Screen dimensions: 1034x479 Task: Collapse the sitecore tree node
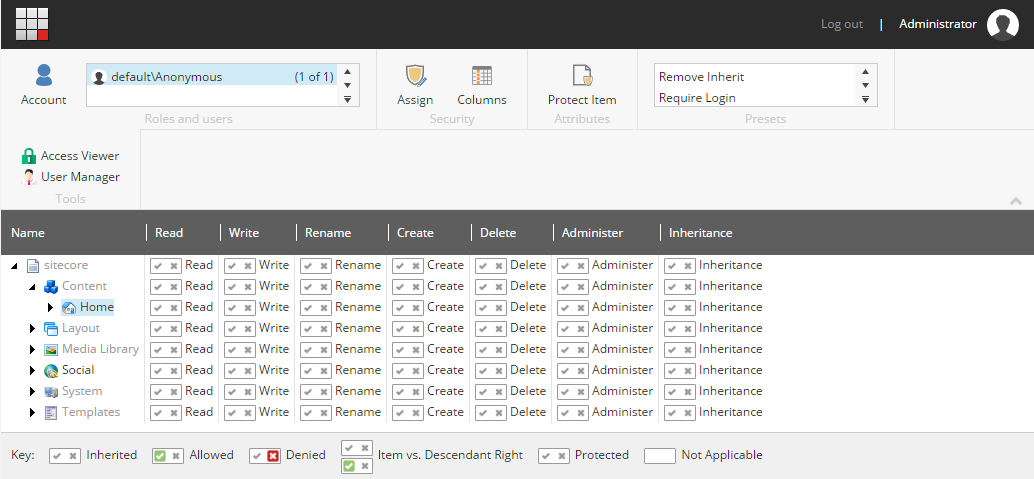click(15, 266)
